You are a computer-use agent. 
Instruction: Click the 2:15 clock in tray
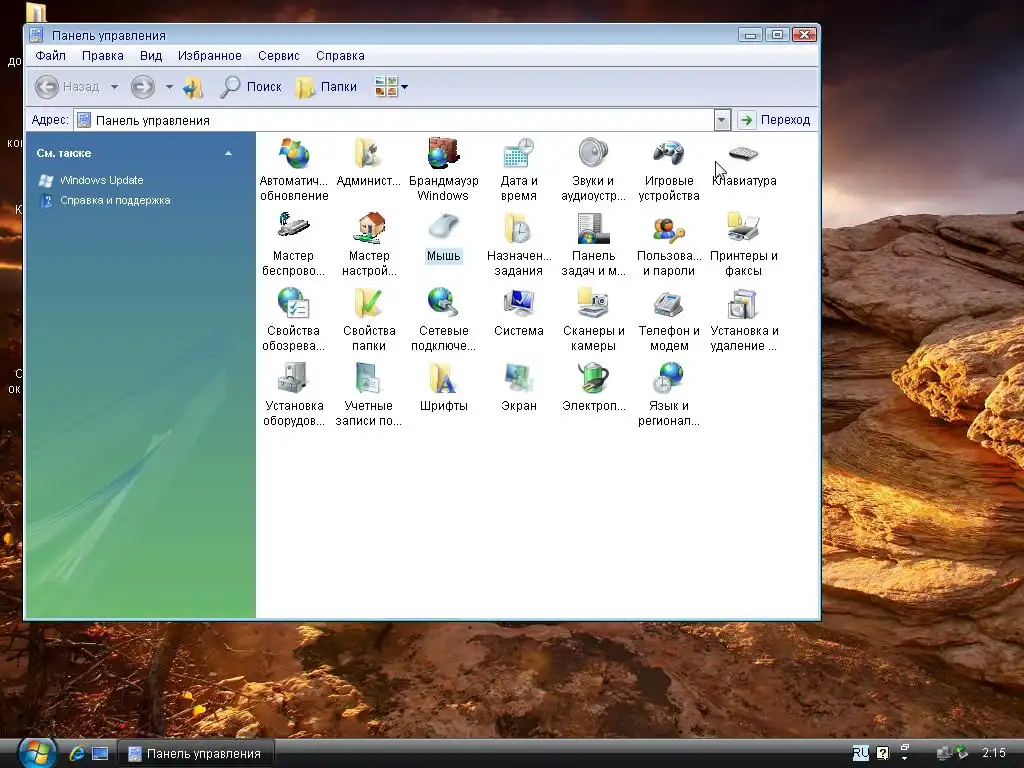(994, 753)
